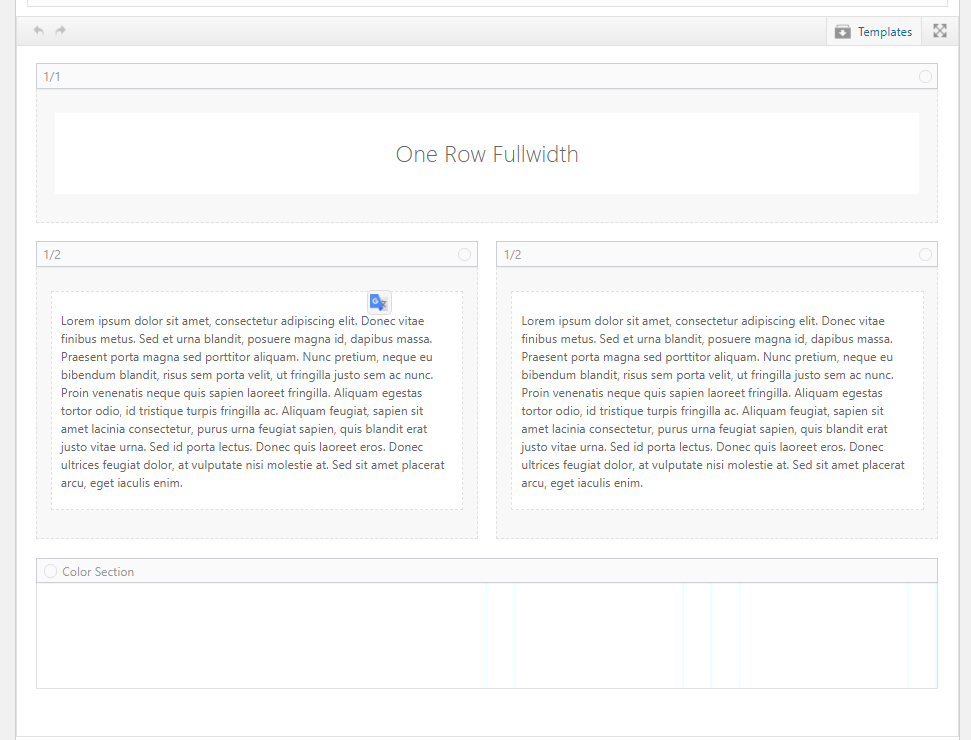Open the Templates library
Screen dimensions: 971x740
pyautogui.click(x=874, y=32)
